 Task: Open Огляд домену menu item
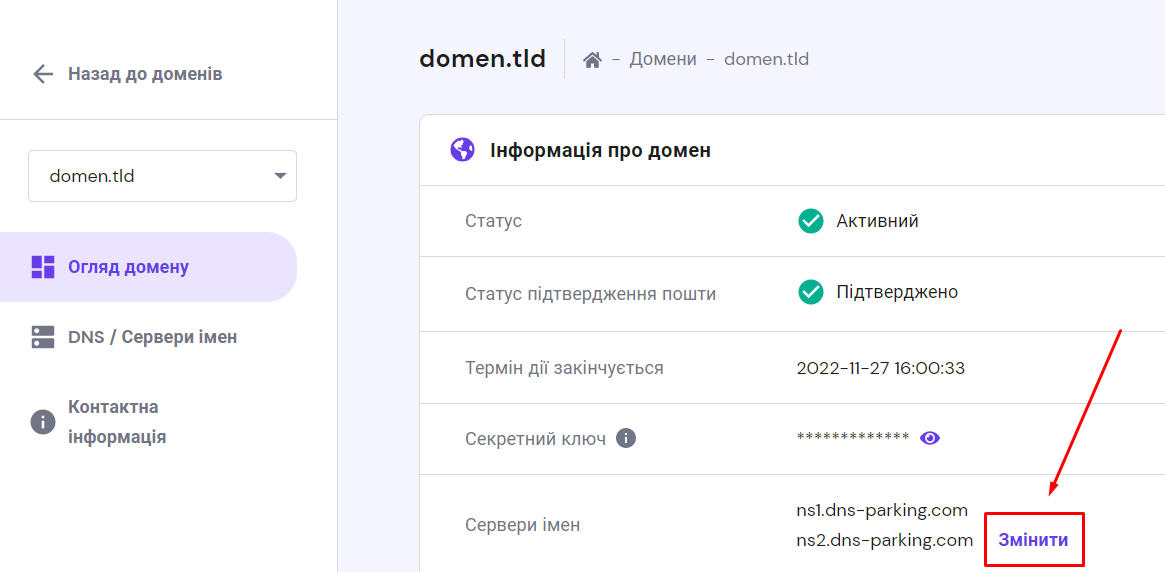(128, 267)
